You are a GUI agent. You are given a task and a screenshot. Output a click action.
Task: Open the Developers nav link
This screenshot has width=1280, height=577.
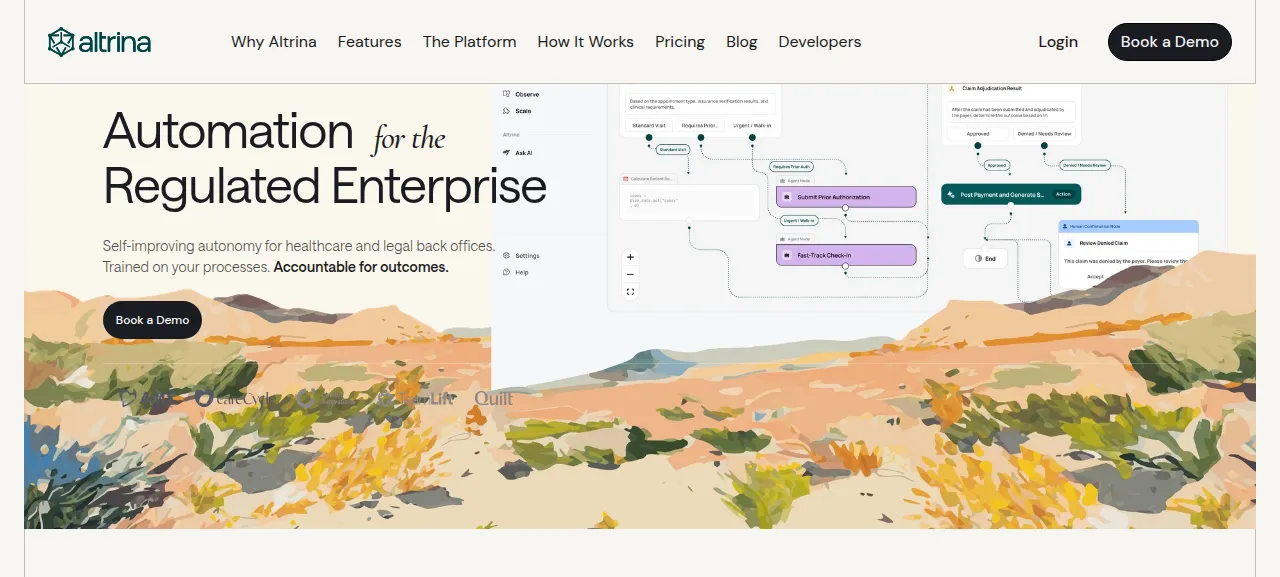[820, 42]
